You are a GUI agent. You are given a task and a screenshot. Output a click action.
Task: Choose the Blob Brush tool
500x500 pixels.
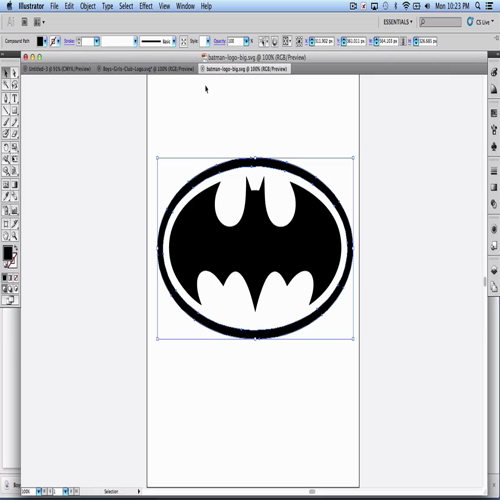pyautogui.click(x=6, y=134)
